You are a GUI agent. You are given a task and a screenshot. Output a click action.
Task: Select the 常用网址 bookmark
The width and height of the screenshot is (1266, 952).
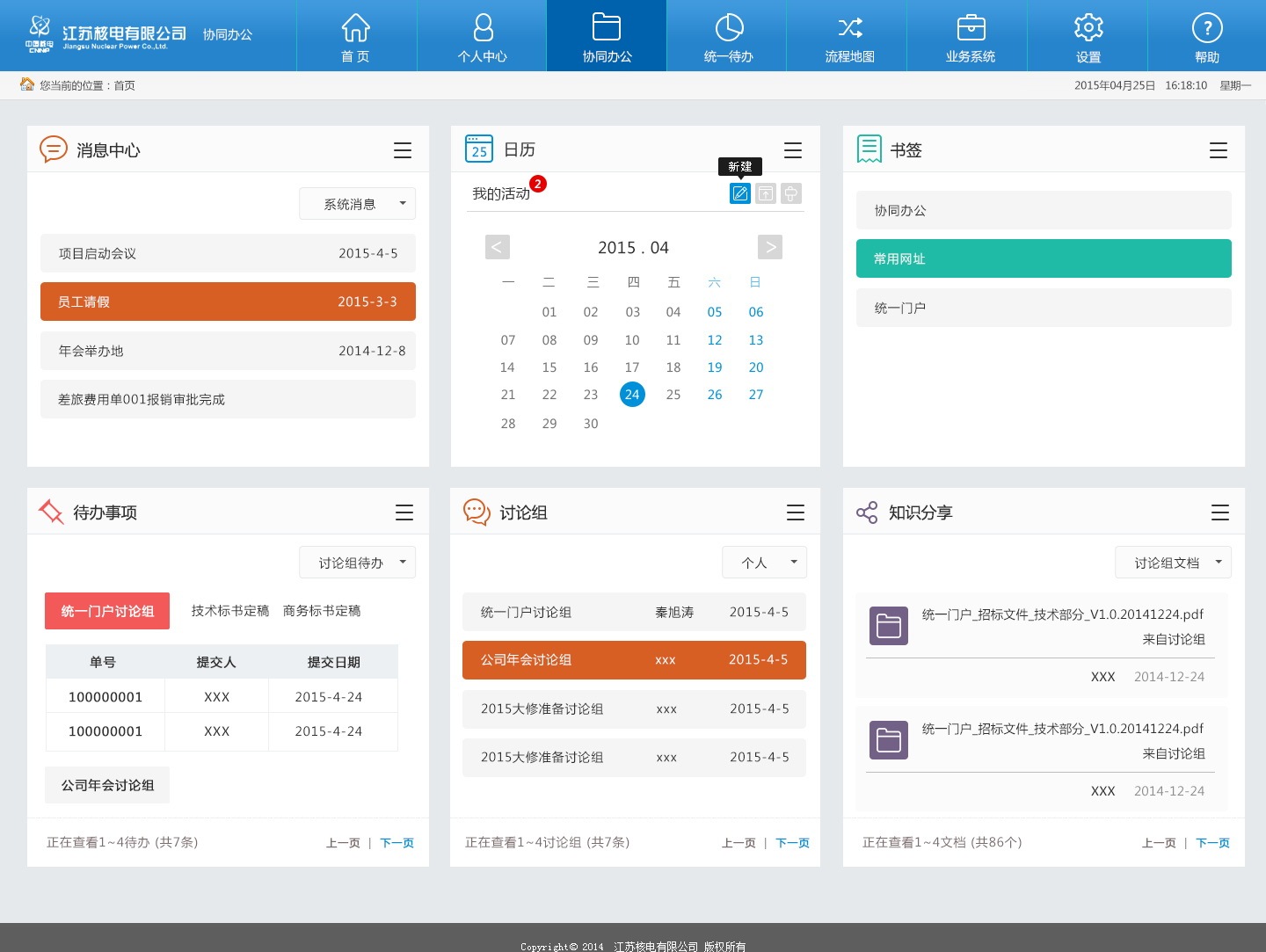(1043, 258)
